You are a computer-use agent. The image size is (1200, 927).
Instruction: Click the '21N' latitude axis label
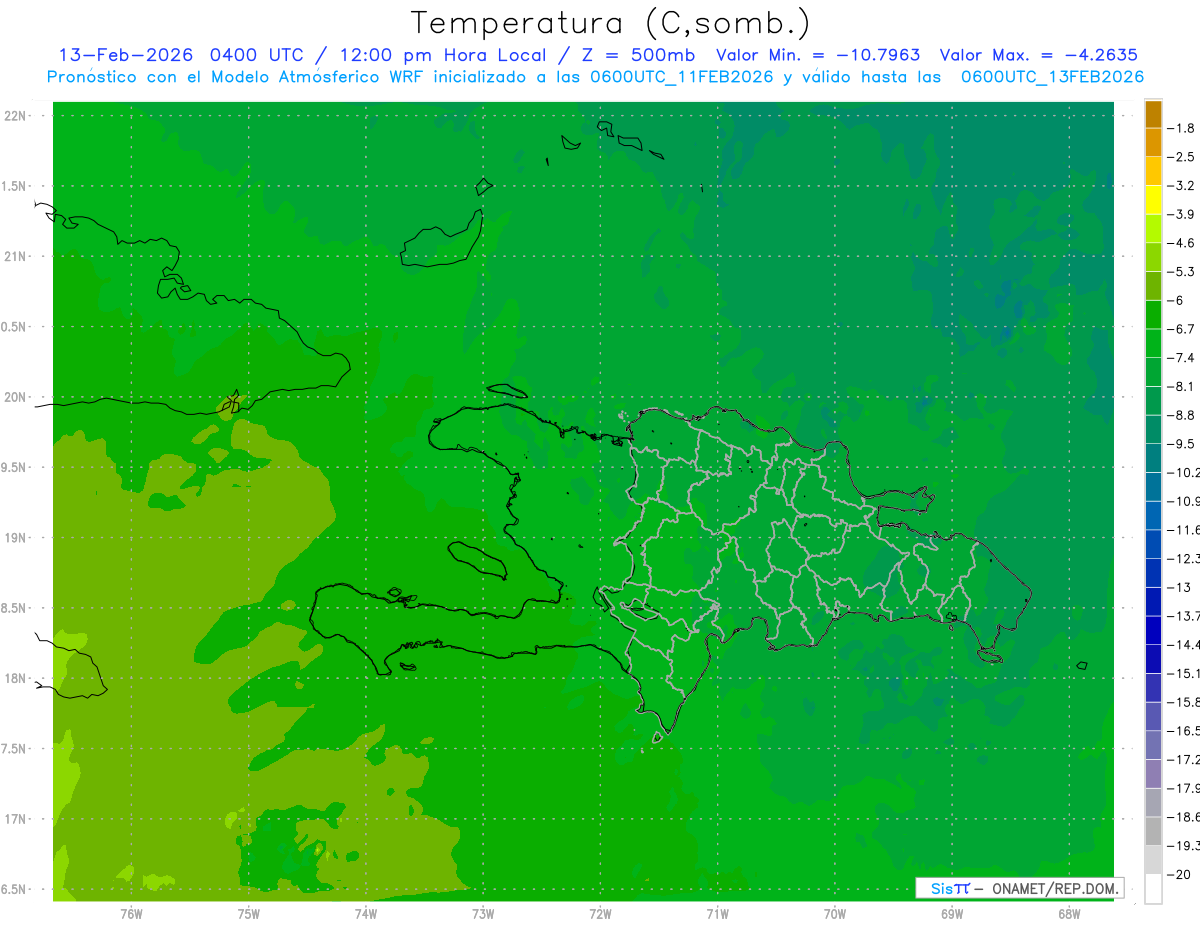pyautogui.click(x=16, y=257)
